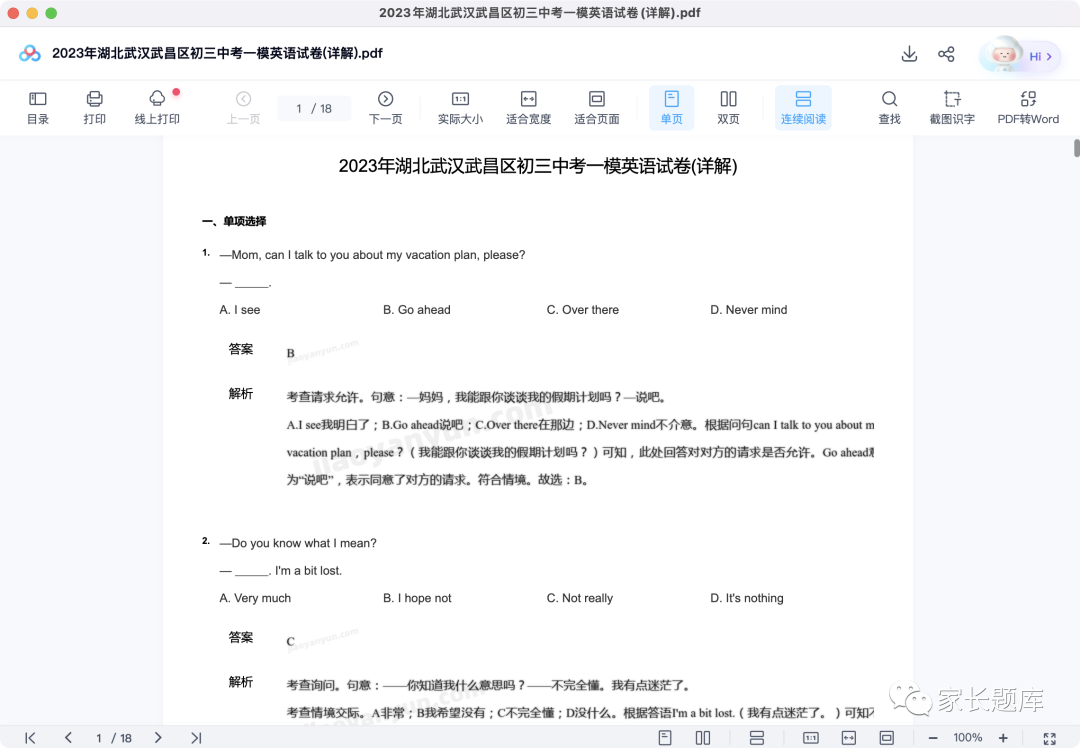Click the Baidu Netdisk logo icon
The width and height of the screenshot is (1080, 748).
point(30,53)
